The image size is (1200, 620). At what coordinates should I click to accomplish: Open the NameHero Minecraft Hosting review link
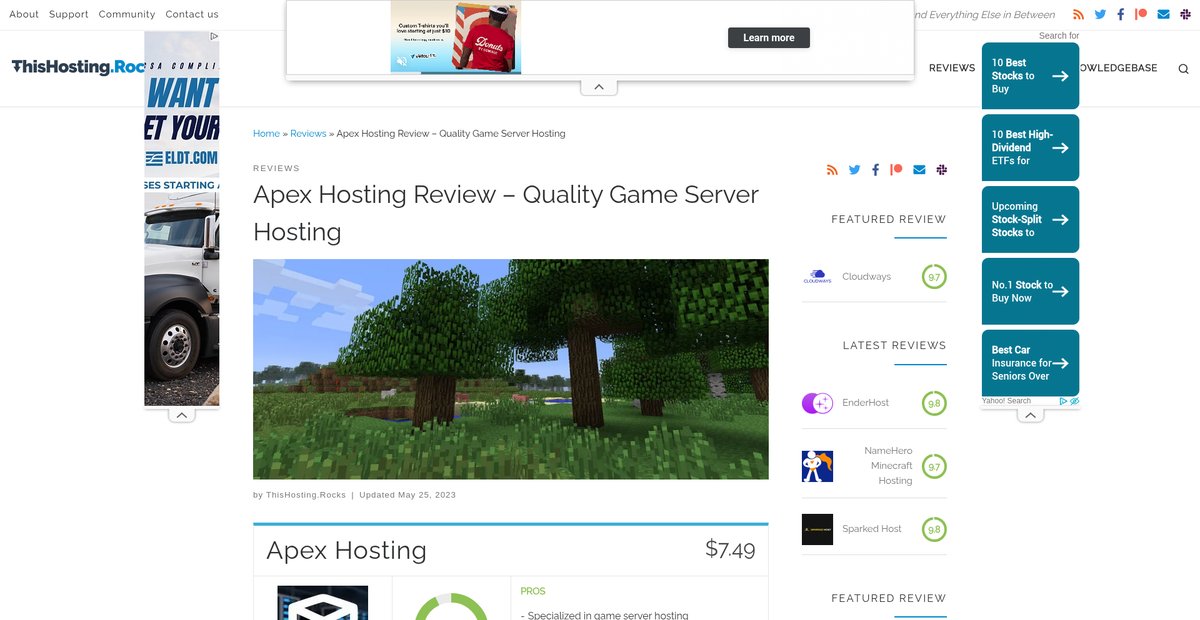[x=888, y=466]
